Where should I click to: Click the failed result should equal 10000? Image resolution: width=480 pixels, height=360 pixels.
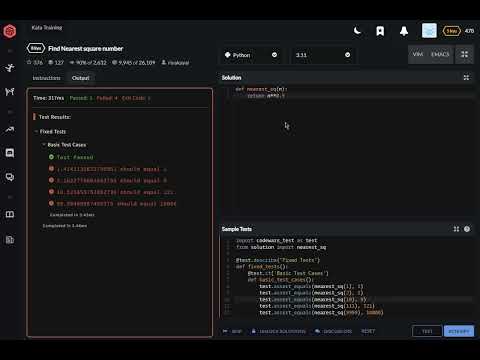[x=112, y=203]
